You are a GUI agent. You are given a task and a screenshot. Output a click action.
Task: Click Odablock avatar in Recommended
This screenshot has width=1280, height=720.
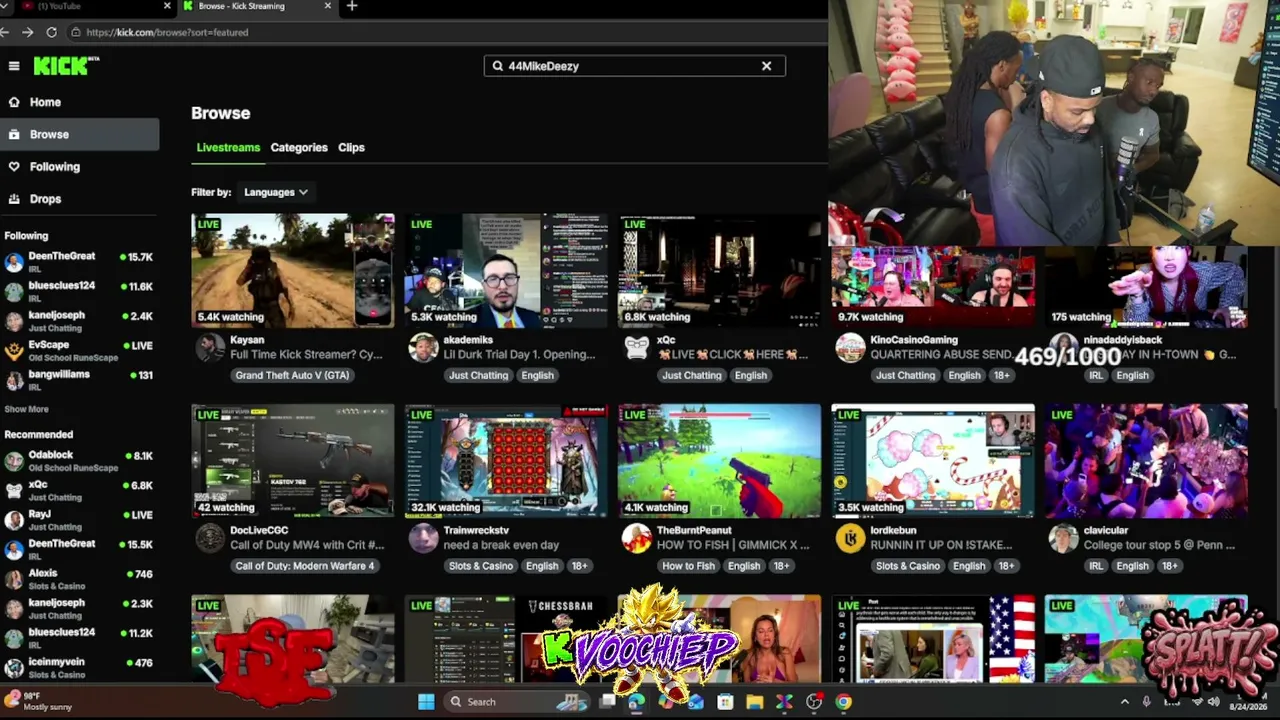pos(14,461)
